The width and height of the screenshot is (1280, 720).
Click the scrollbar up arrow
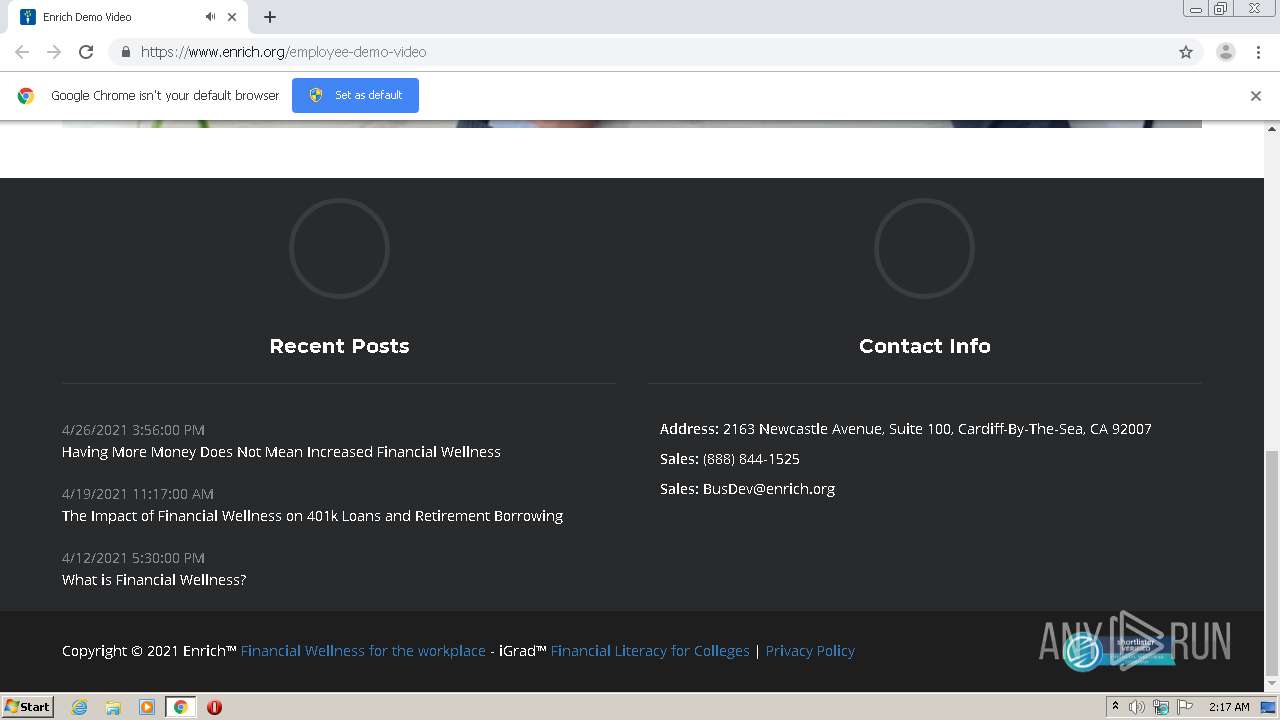tap(1272, 129)
